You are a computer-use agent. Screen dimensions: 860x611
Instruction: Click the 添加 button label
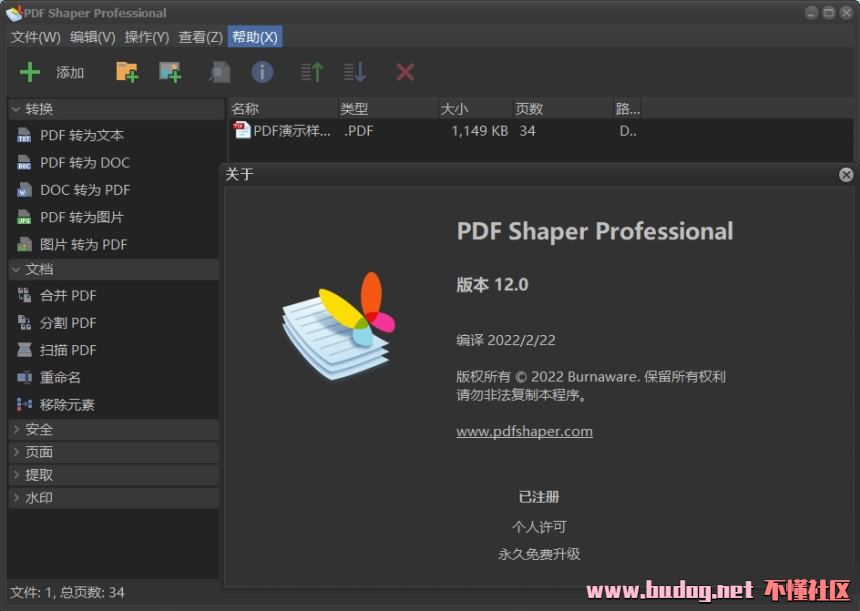(x=70, y=72)
